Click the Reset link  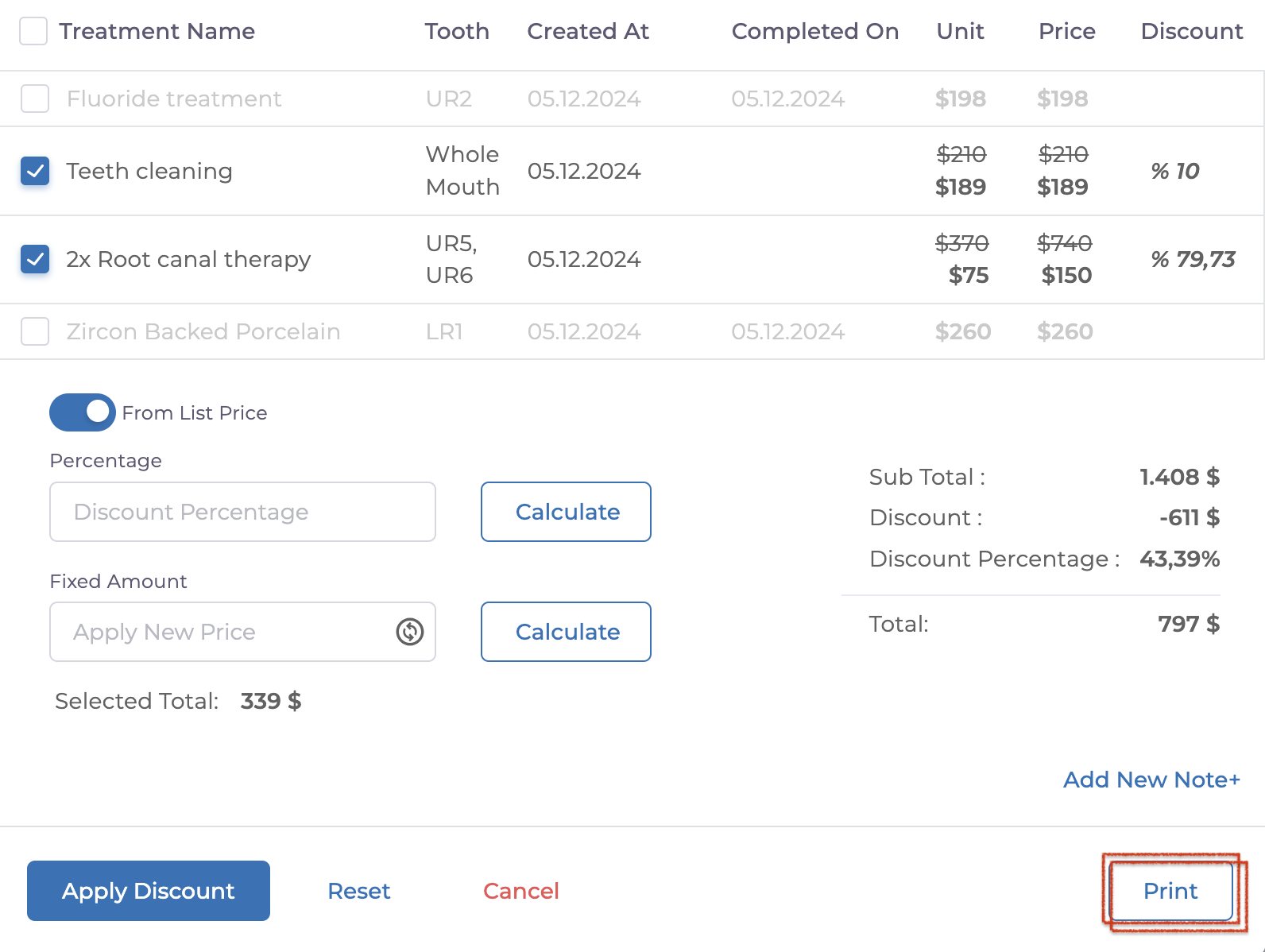pyautogui.click(x=359, y=891)
